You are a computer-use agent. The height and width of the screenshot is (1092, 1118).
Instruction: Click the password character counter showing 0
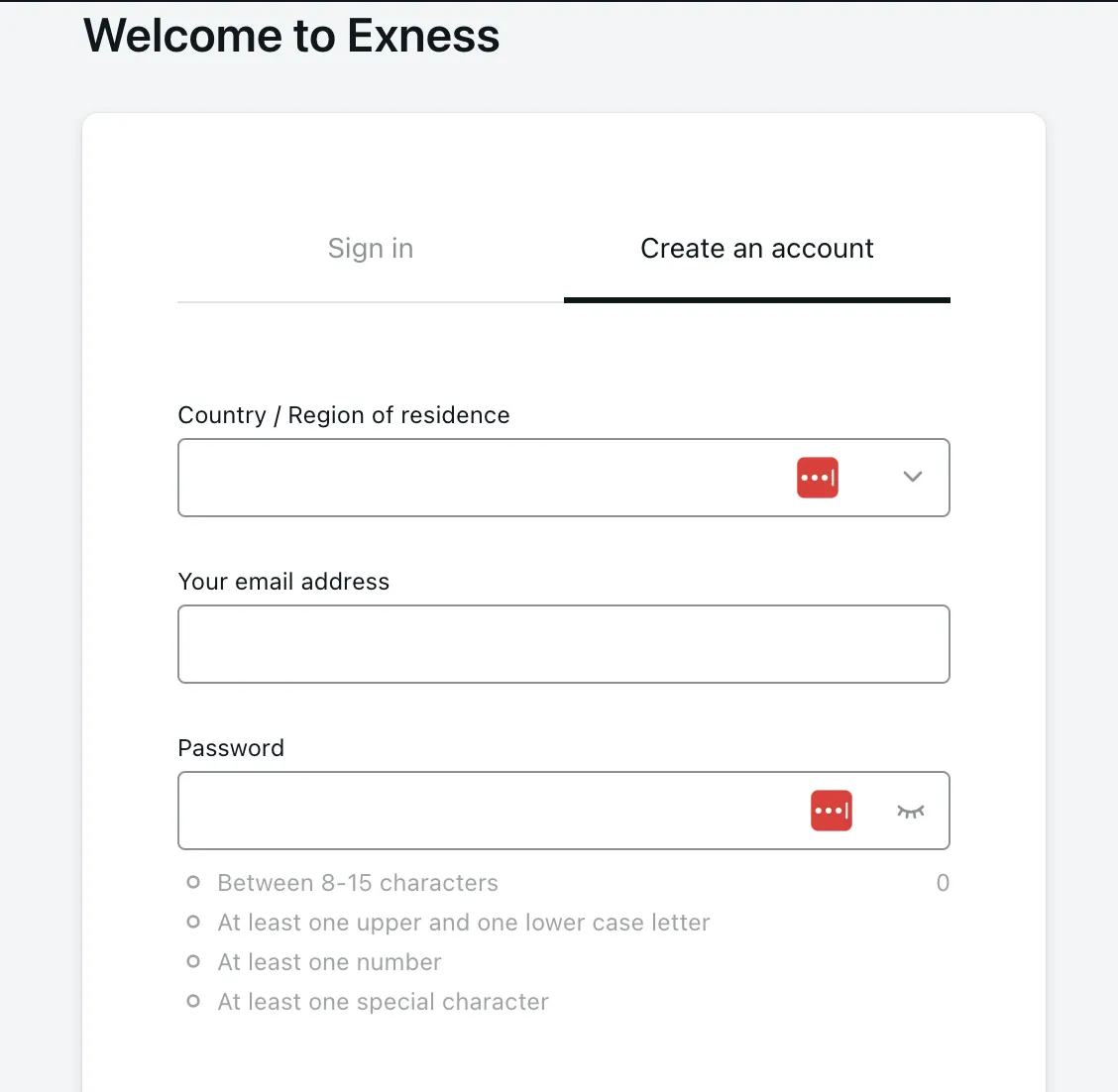tap(943, 883)
